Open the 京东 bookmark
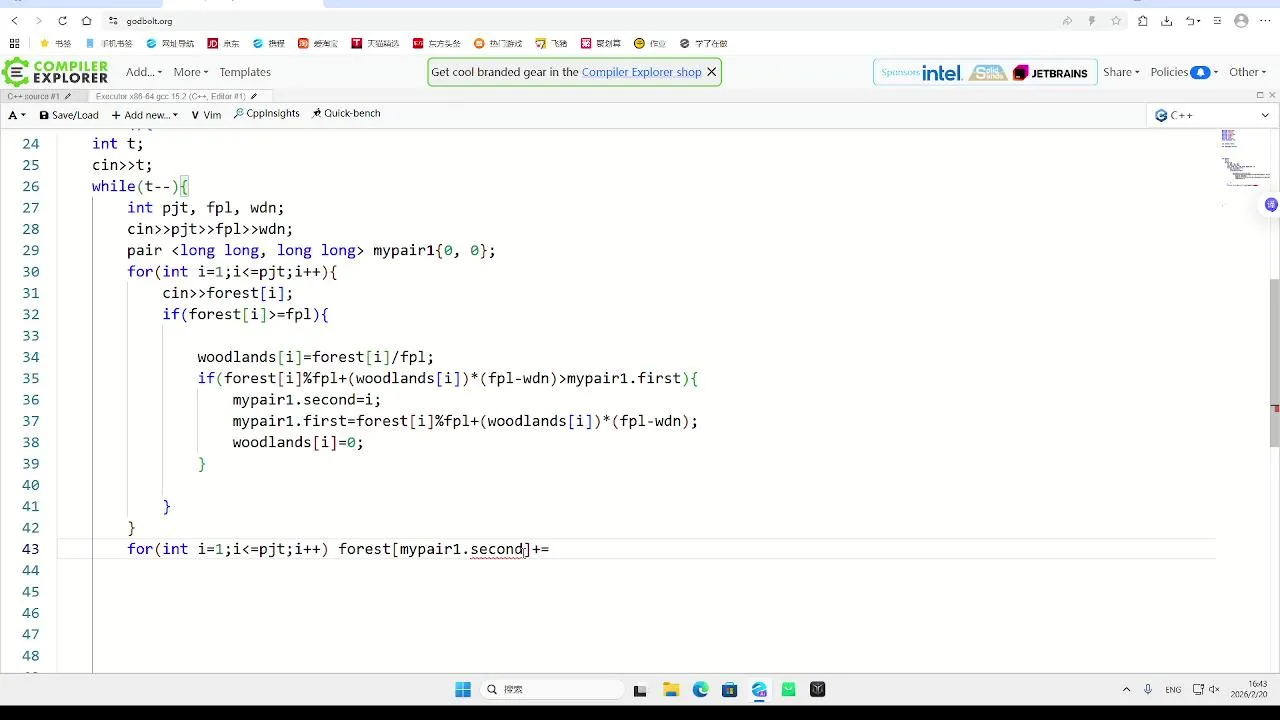 point(223,44)
